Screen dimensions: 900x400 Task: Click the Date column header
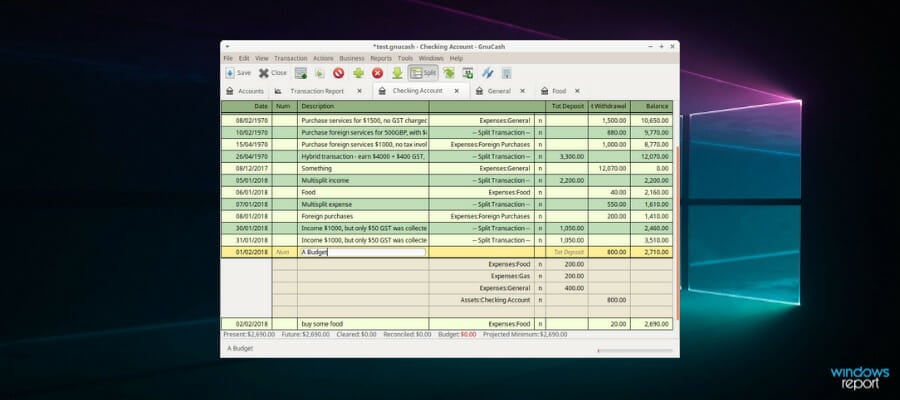click(x=246, y=107)
